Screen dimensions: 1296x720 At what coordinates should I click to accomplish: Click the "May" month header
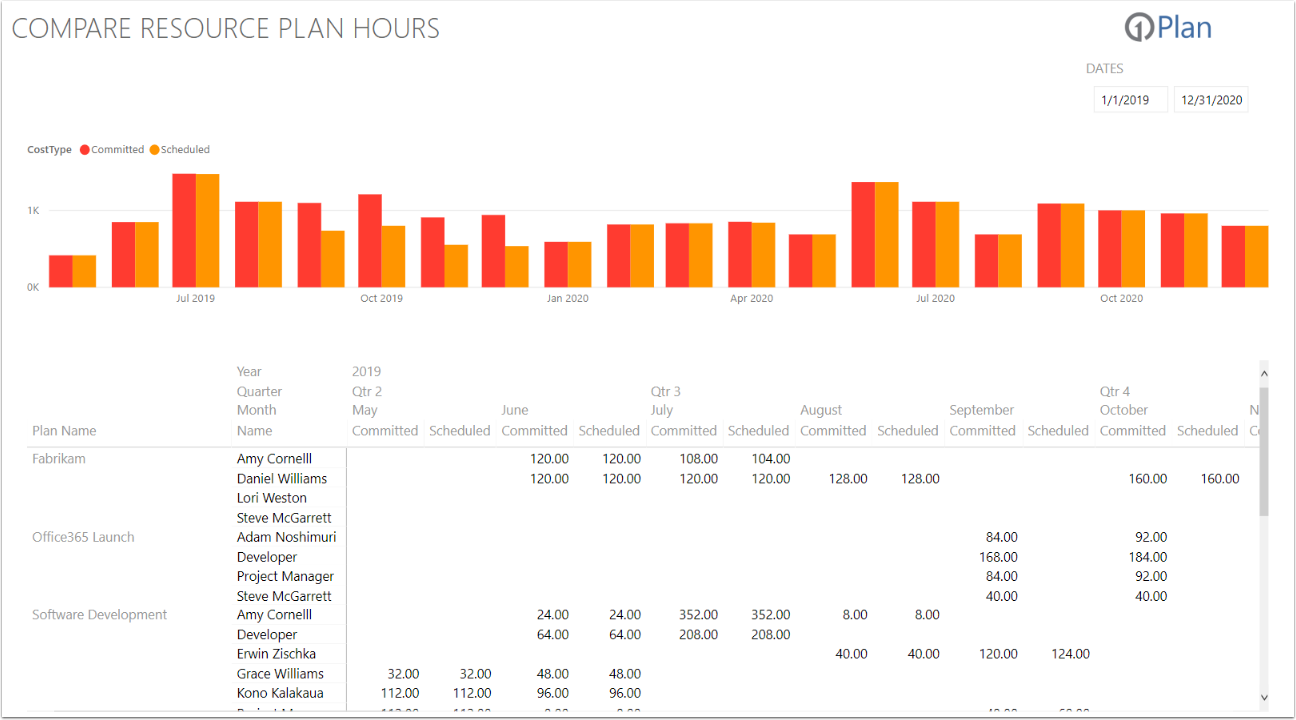coord(365,411)
